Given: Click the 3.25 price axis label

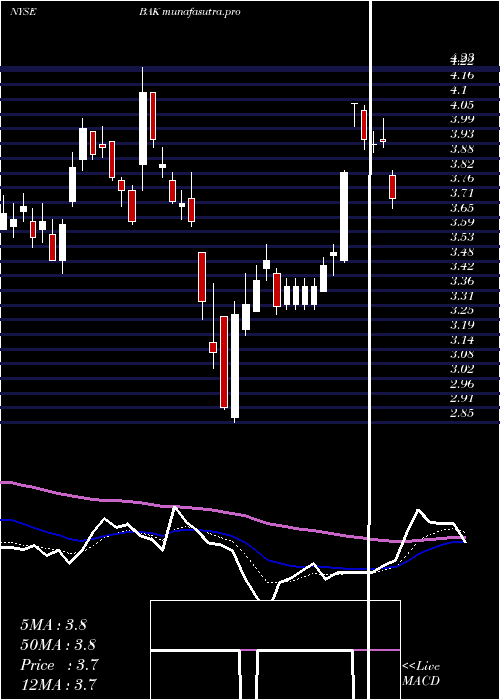Looking at the screenshot, I should tap(462, 310).
